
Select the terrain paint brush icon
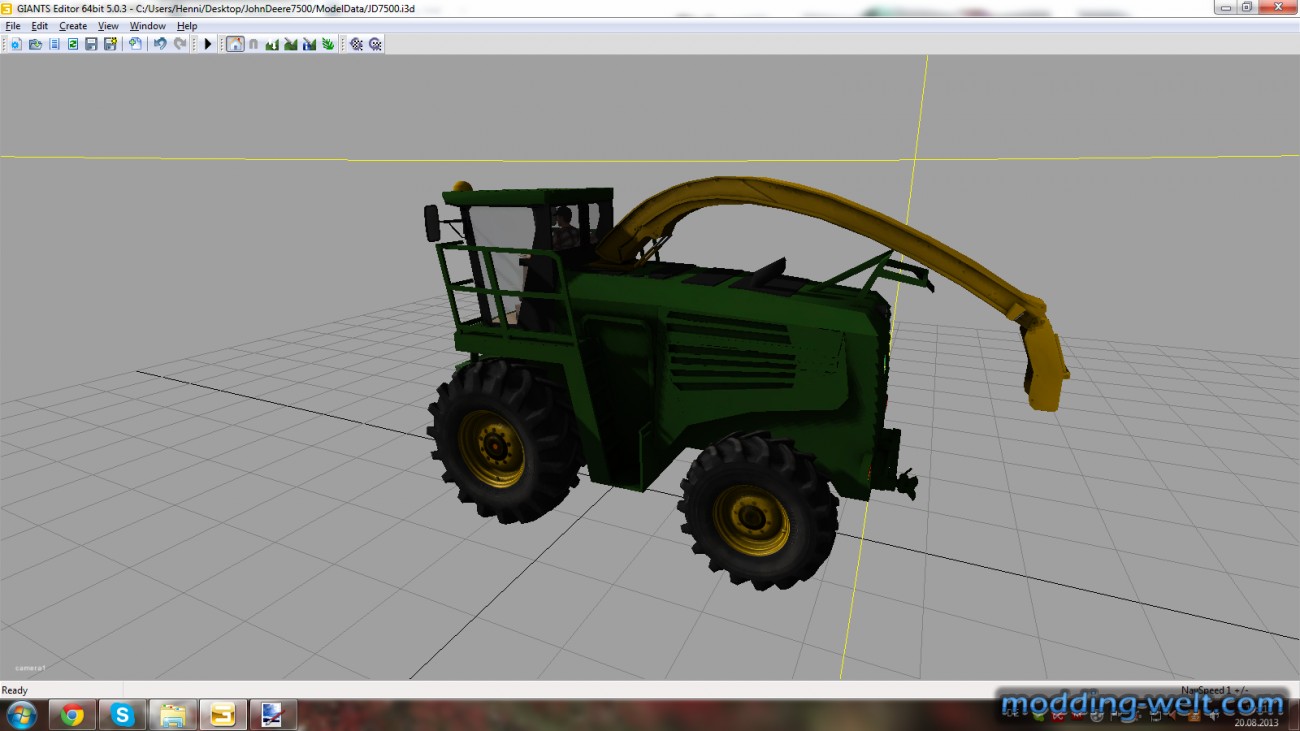pos(290,44)
